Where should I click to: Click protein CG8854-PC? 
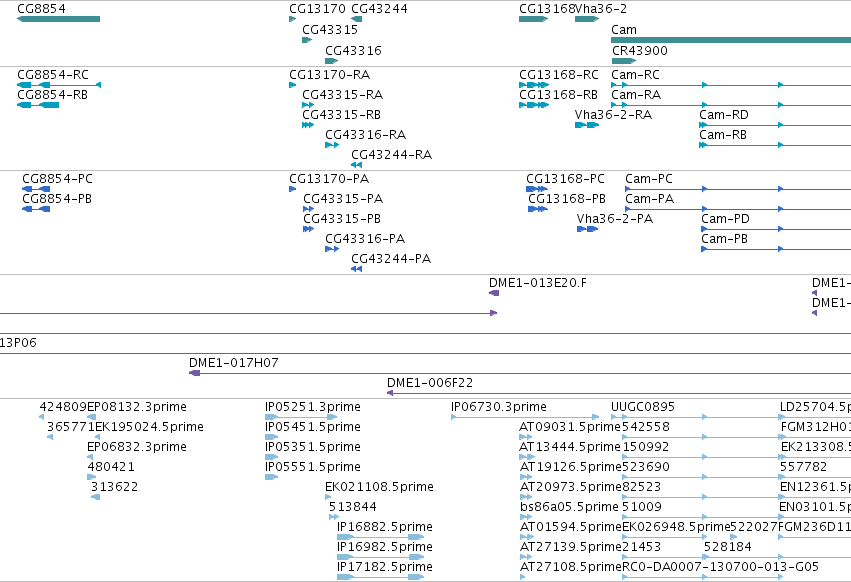point(58,179)
